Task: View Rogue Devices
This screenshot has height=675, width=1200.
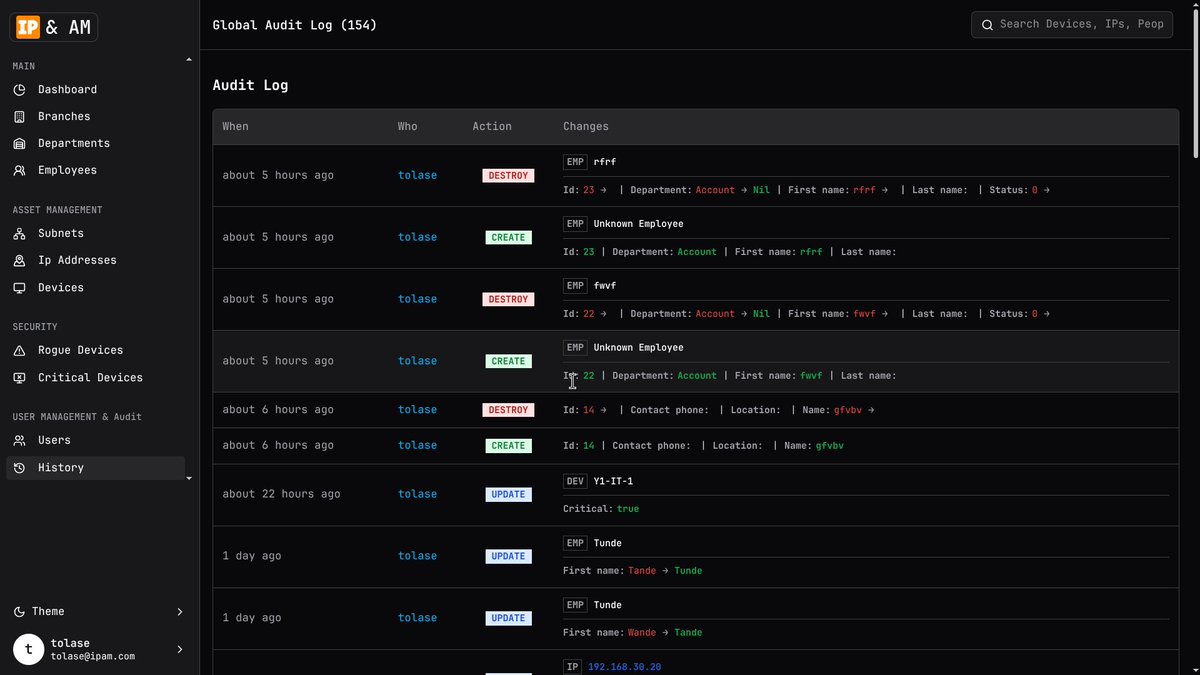Action: [x=95, y=351]
